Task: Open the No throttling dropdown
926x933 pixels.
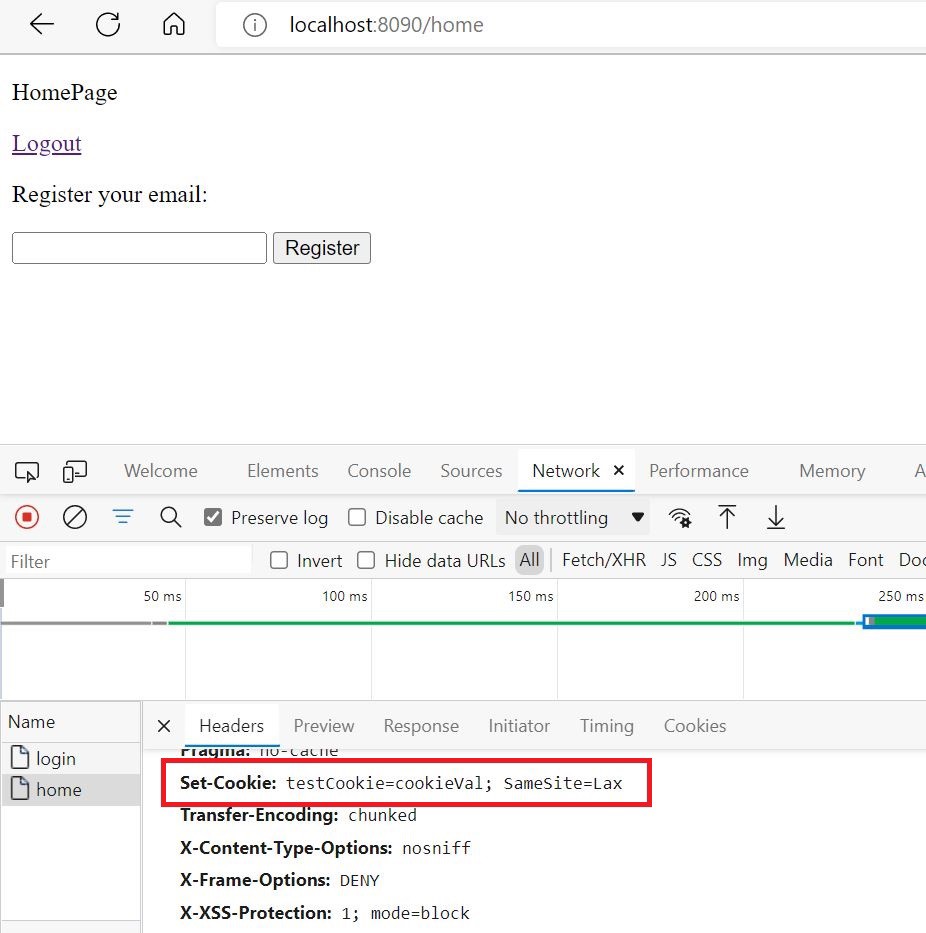Action: [574, 518]
